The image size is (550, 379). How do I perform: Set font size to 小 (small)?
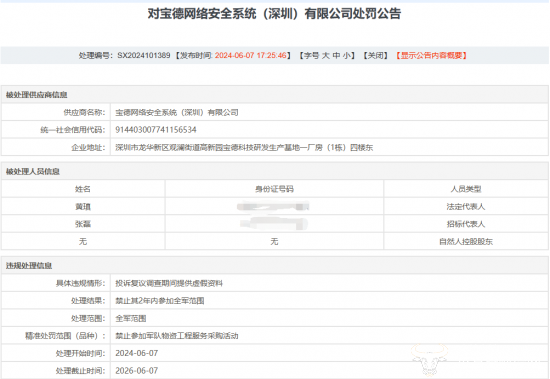click(347, 55)
